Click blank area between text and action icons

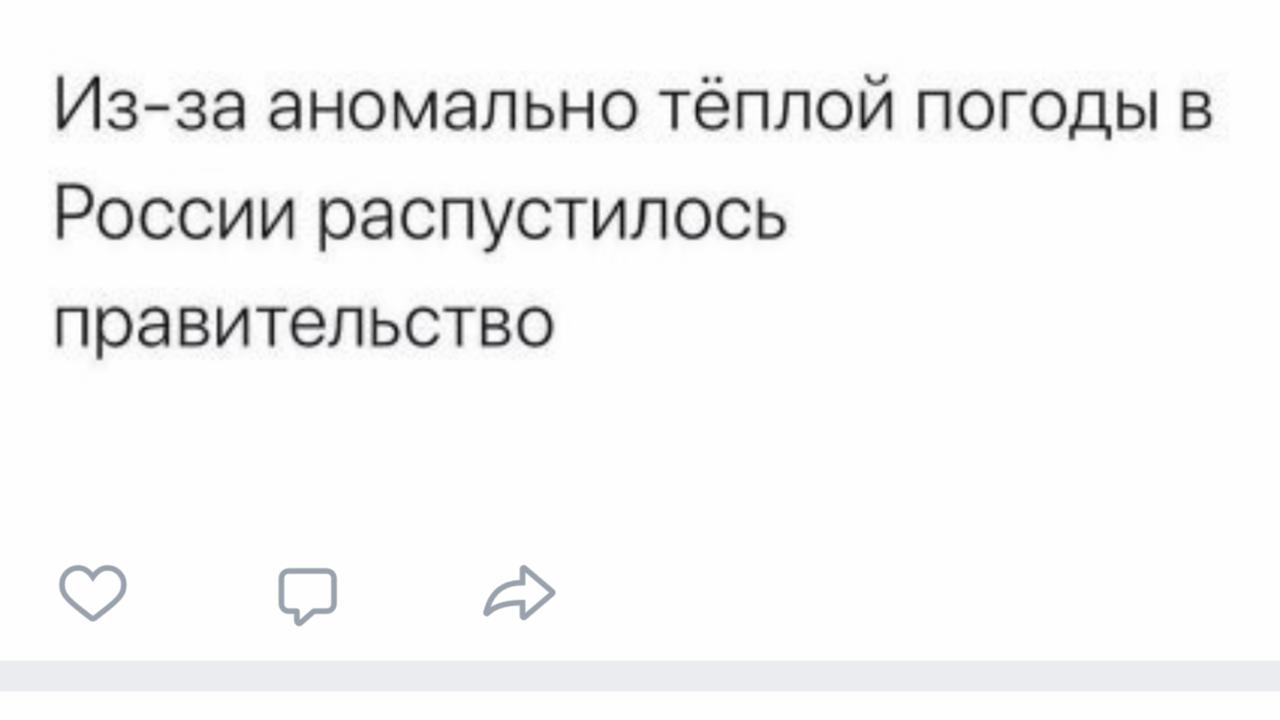tap(640, 460)
